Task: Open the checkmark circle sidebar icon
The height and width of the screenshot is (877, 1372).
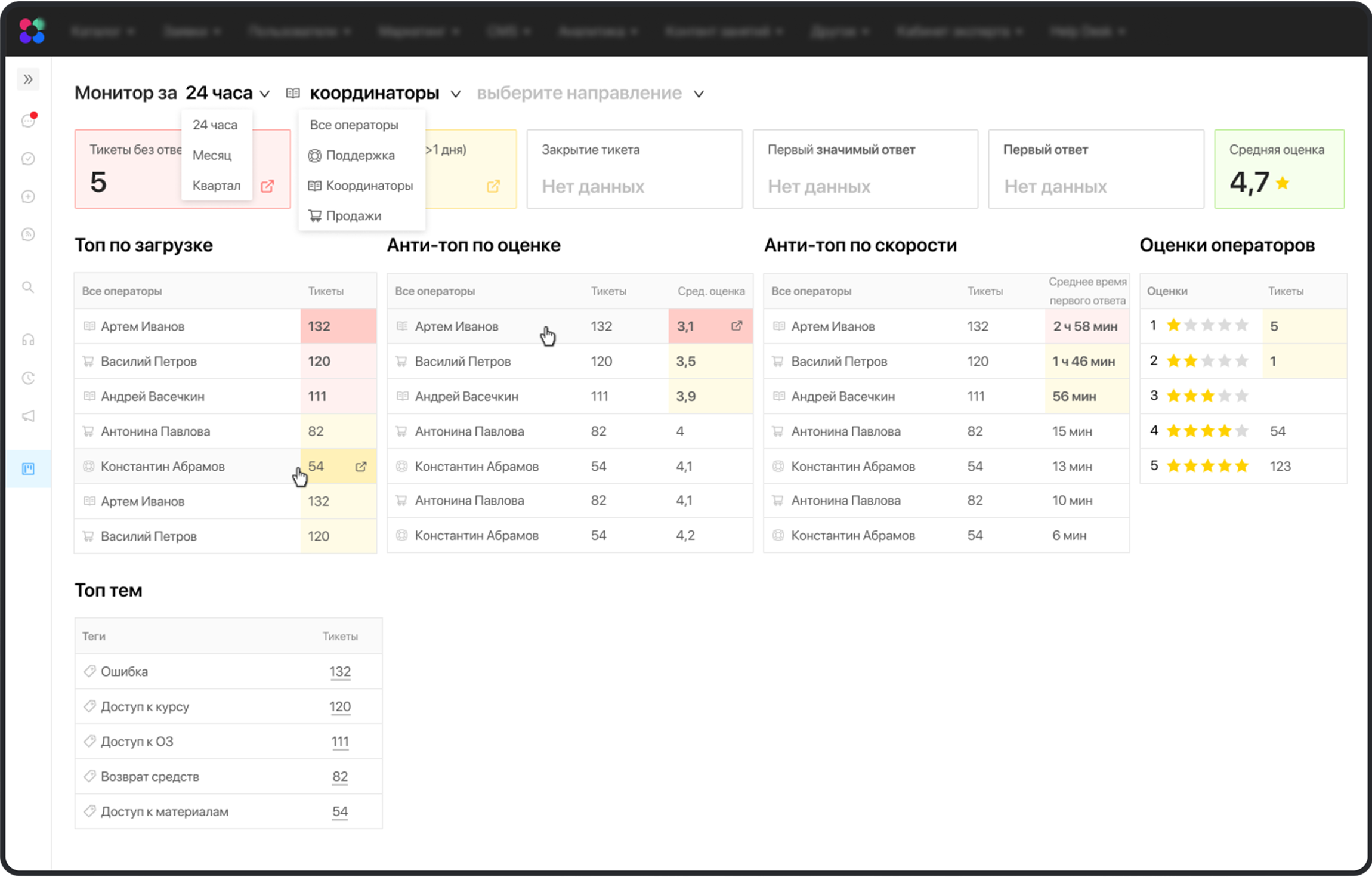Action: coord(28,159)
